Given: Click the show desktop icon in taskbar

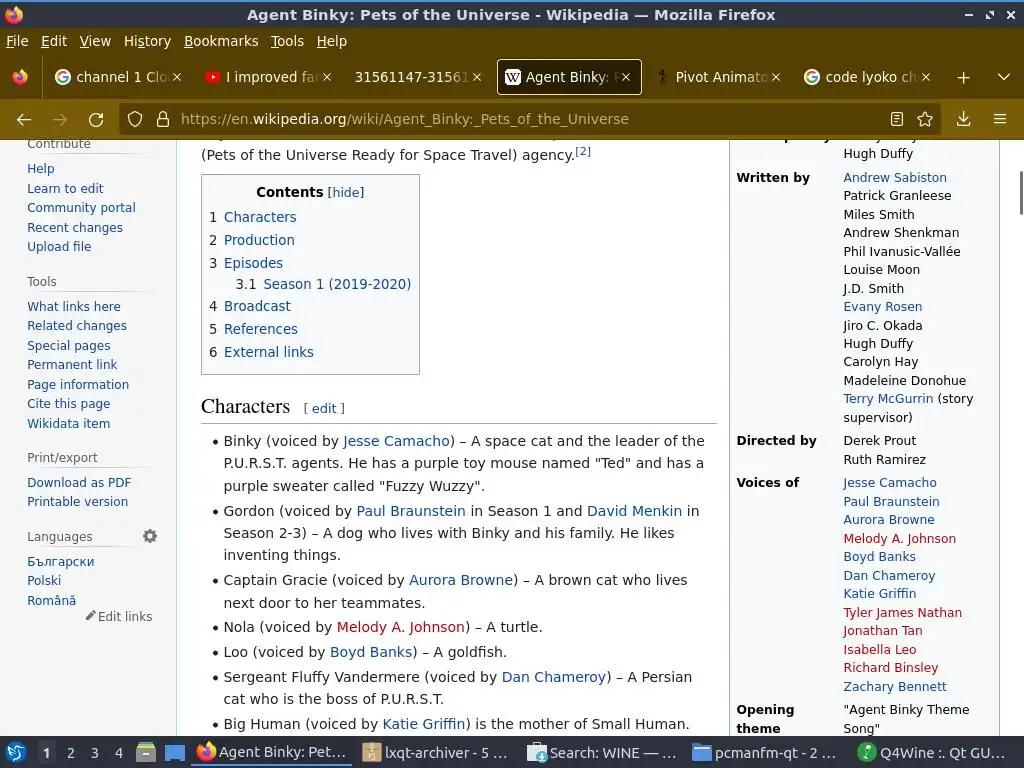Looking at the screenshot, I should (x=174, y=753).
